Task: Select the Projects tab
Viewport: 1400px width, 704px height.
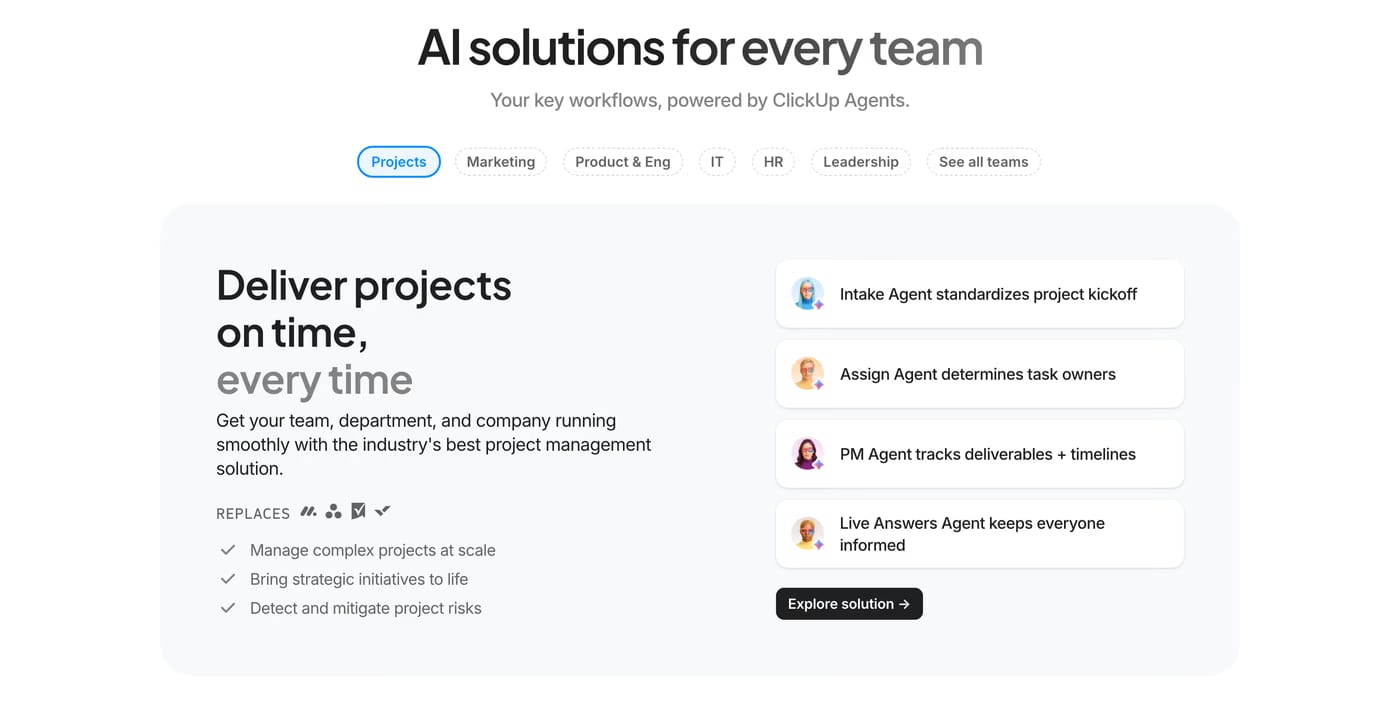Action: pyautogui.click(x=399, y=162)
